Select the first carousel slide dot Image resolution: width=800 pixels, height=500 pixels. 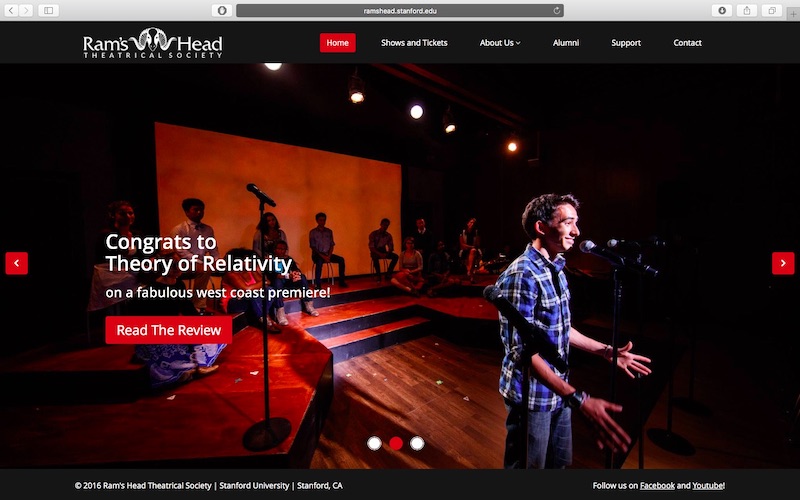point(374,443)
